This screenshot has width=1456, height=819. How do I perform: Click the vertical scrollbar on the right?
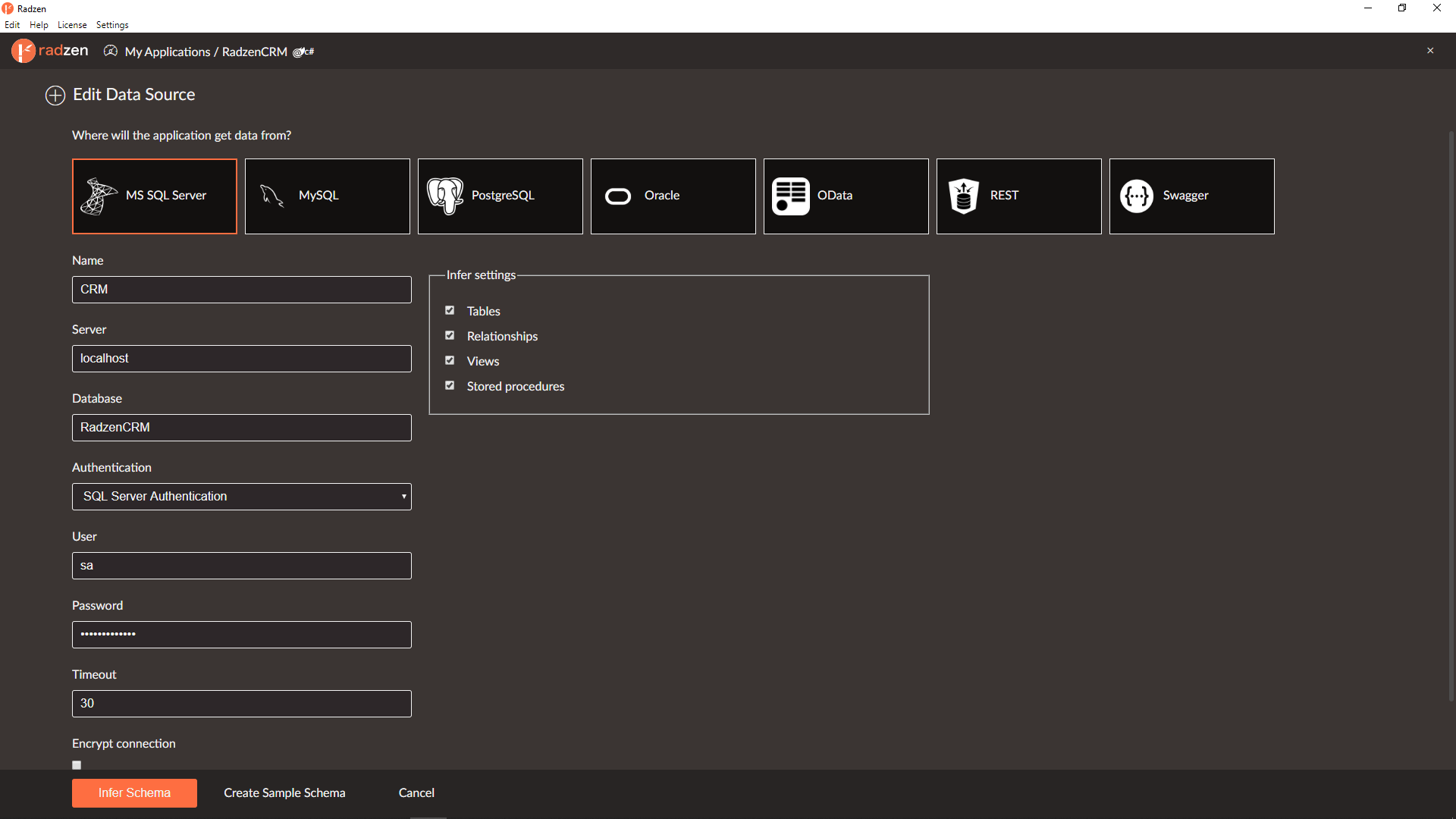(x=1451, y=416)
